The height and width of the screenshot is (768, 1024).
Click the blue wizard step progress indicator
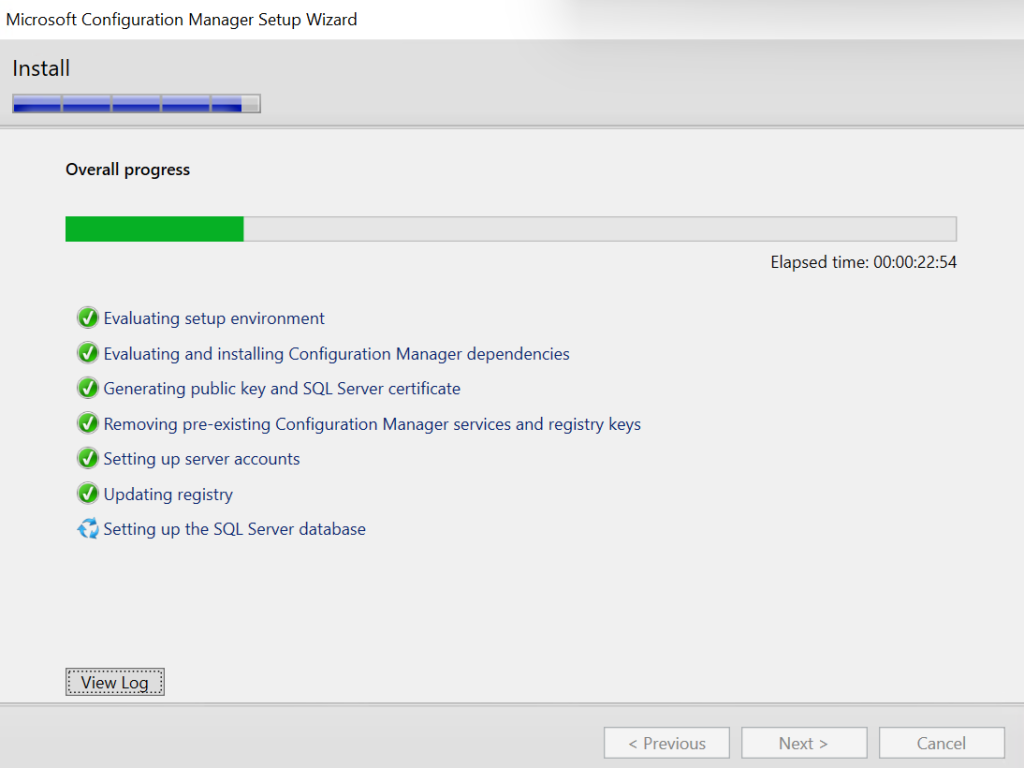tap(136, 103)
